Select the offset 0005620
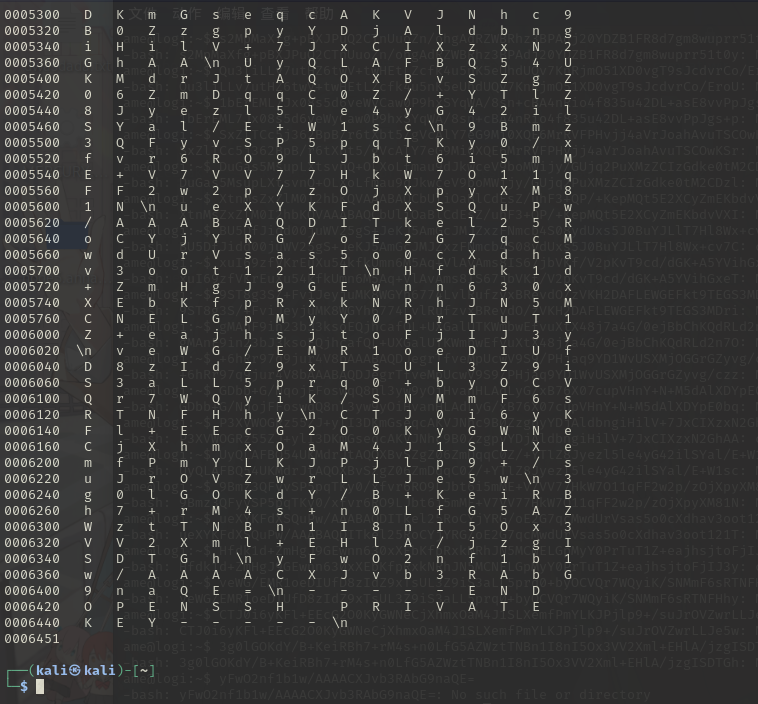 [32, 223]
